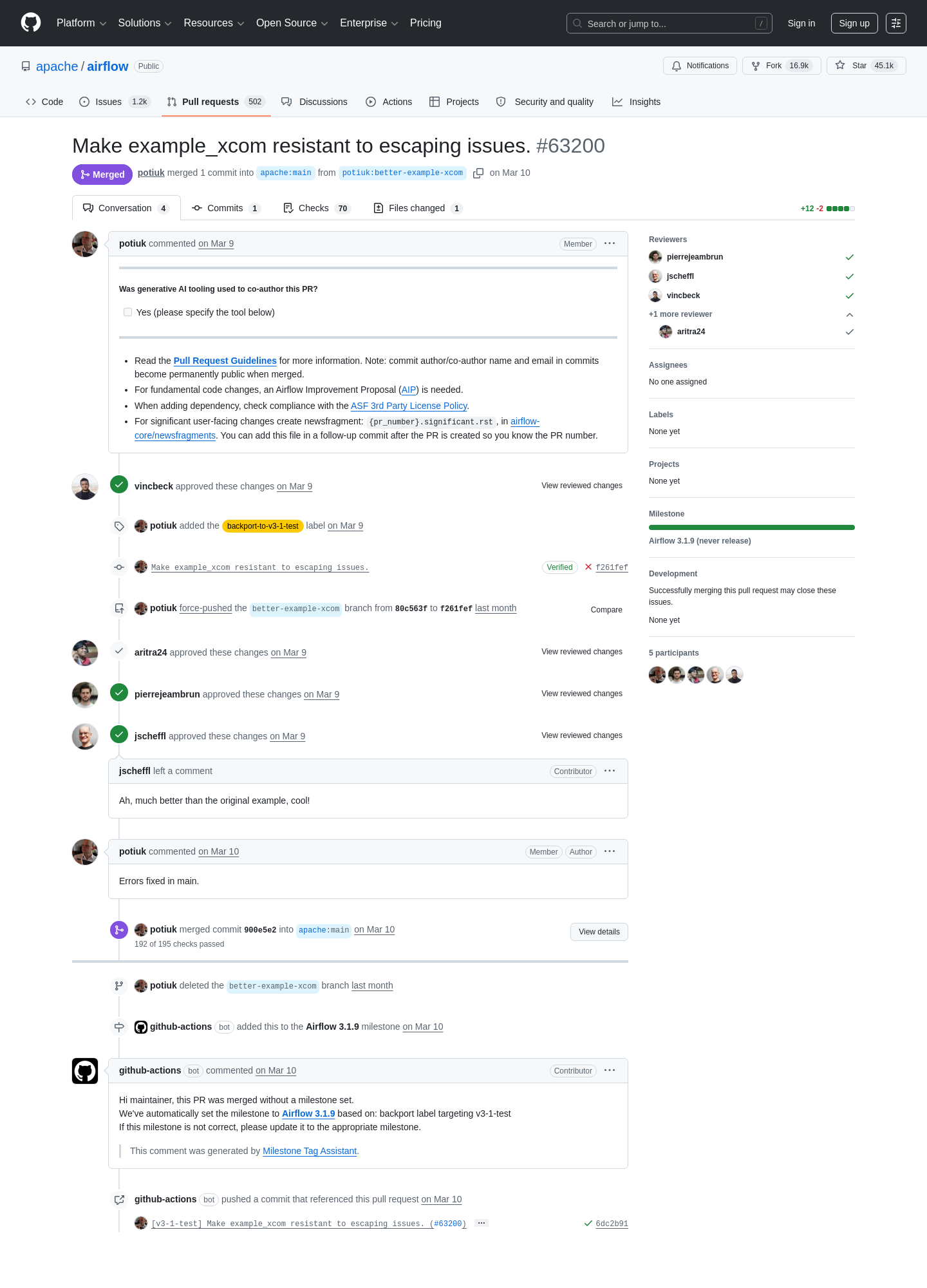Open the Open Source dropdown in header

click(292, 23)
